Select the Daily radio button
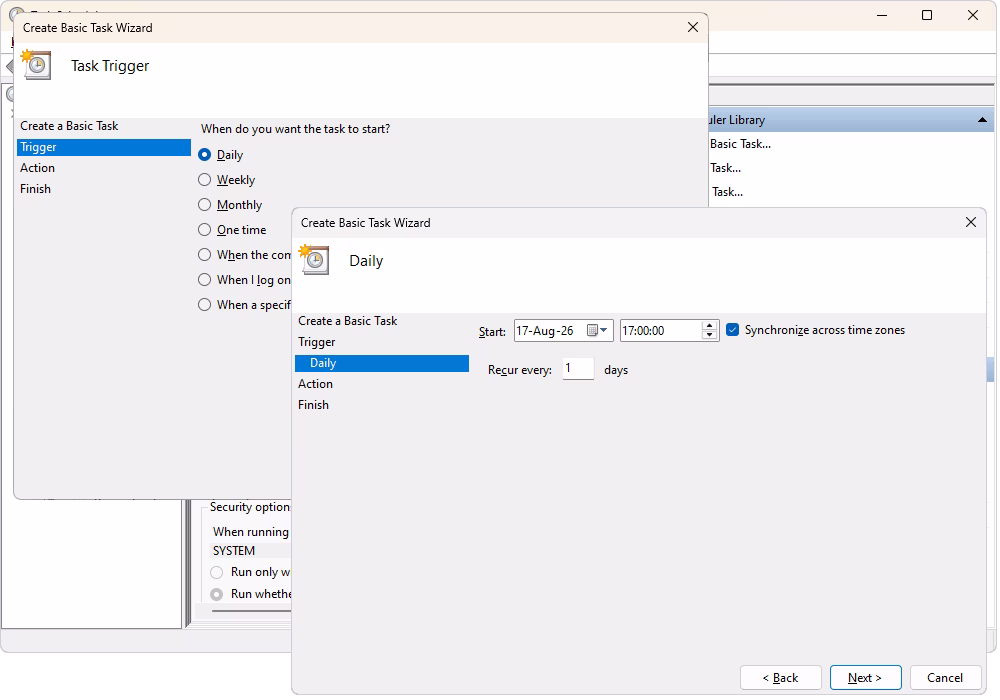 click(x=205, y=154)
